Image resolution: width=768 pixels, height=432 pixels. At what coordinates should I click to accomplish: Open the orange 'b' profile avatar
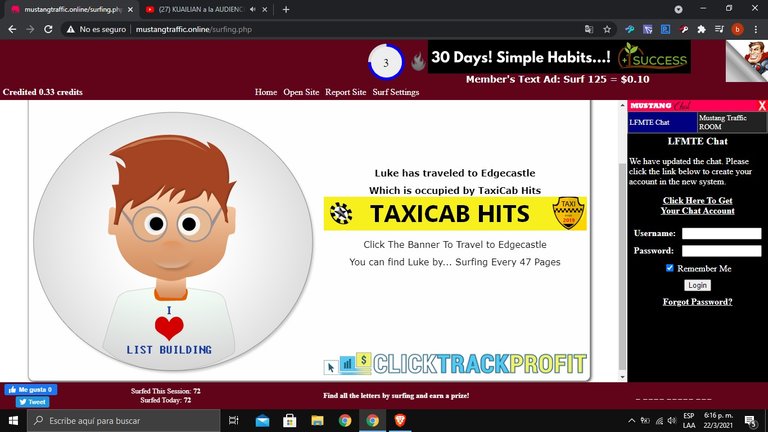tap(737, 29)
